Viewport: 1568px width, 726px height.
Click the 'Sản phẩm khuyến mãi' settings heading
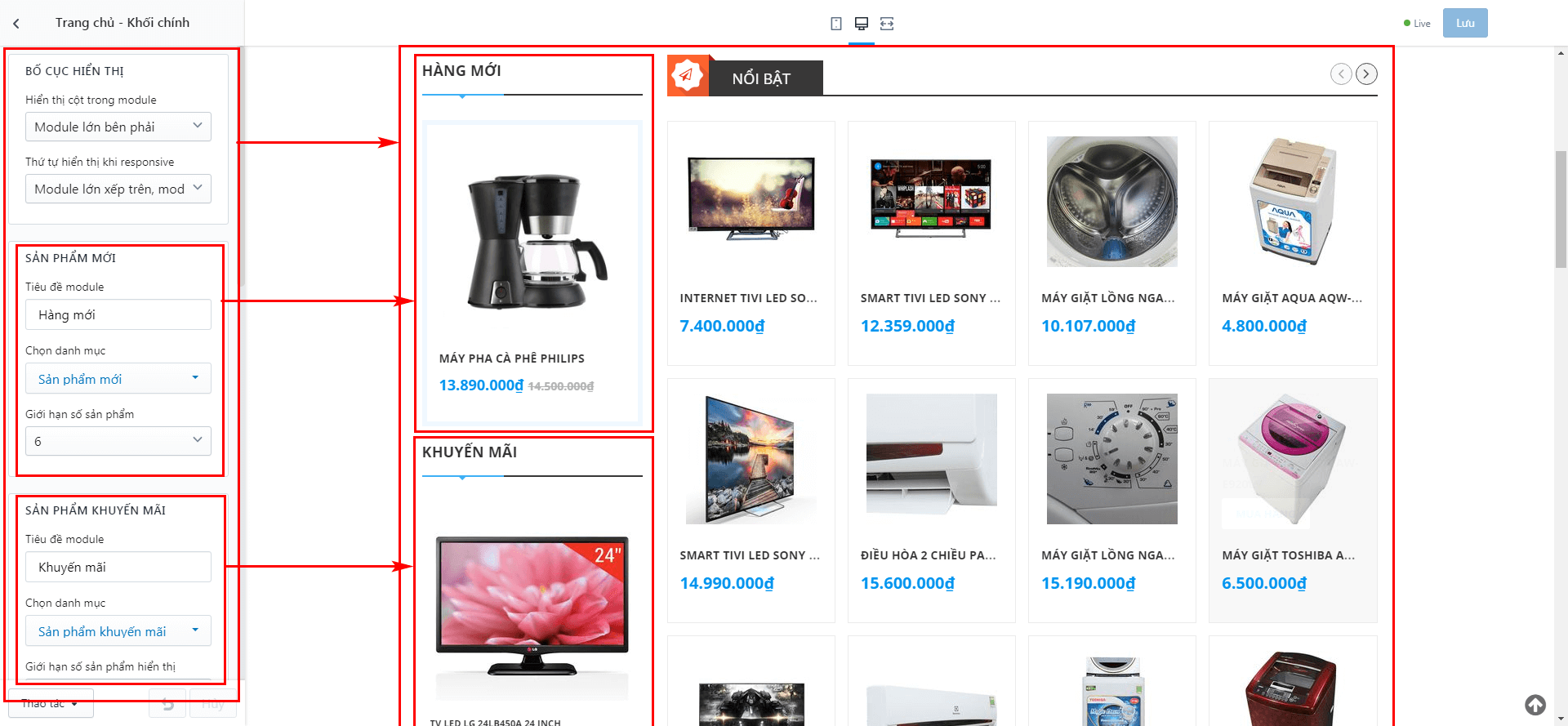click(96, 510)
